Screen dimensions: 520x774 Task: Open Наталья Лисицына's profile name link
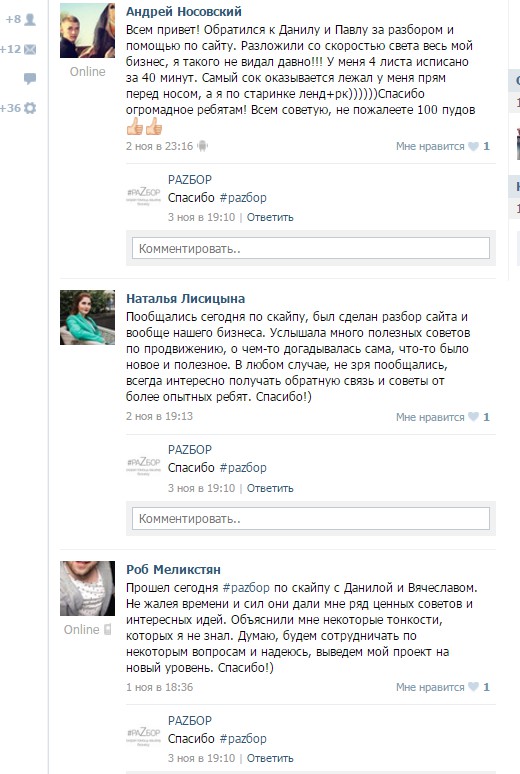[x=185, y=299]
